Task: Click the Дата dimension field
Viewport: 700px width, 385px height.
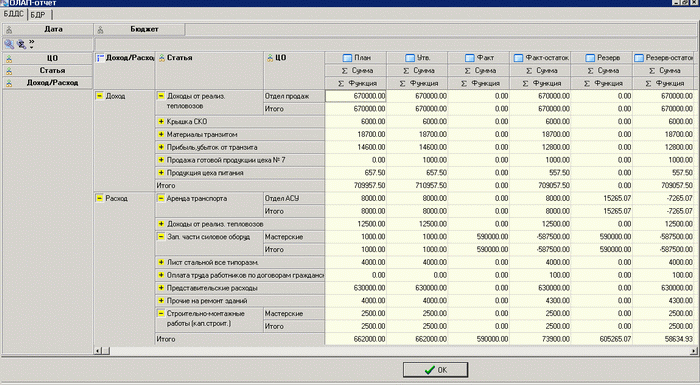Action: pos(48,29)
